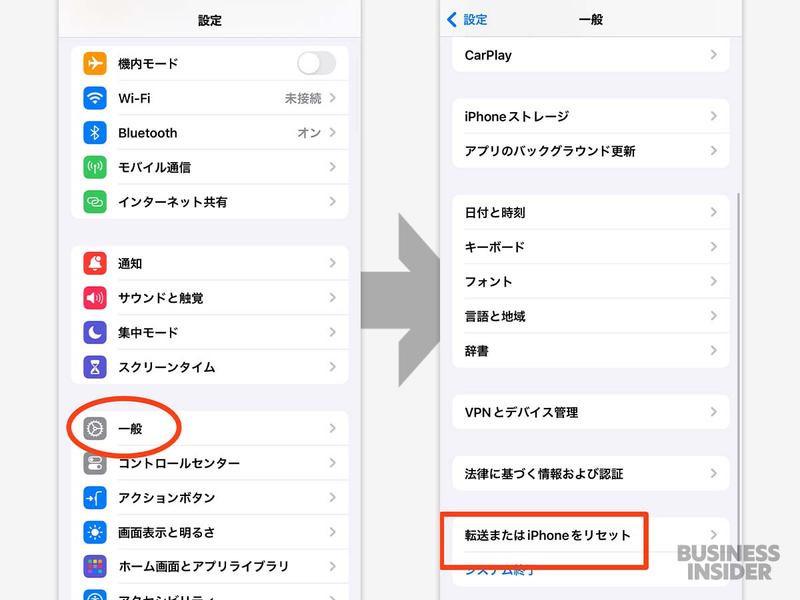Open chevron on CarPlay row
Image resolution: width=800 pixels, height=600 pixels.
[714, 55]
